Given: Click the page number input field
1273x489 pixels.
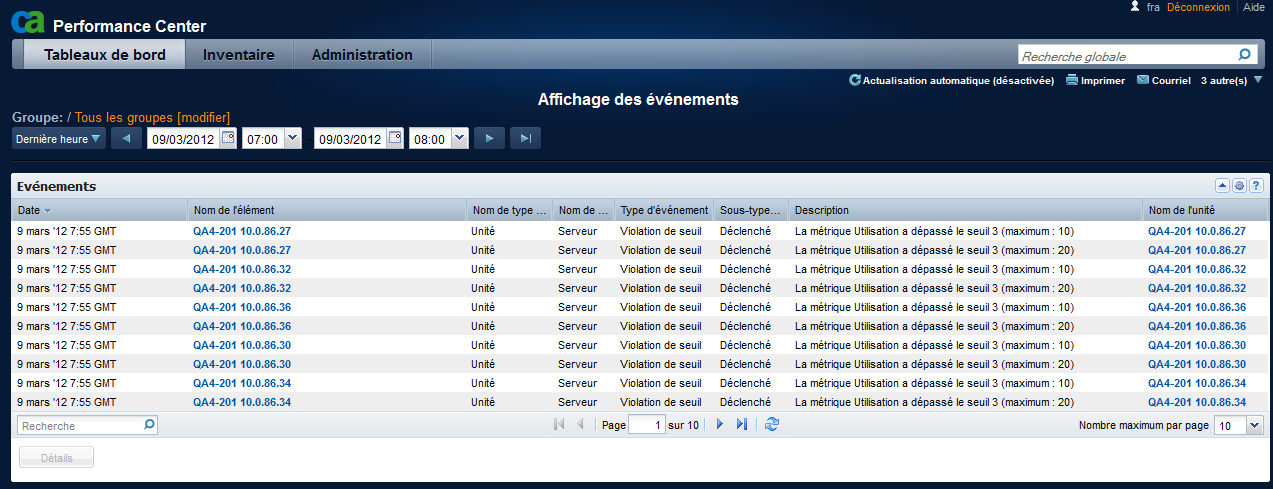Looking at the screenshot, I should click(x=647, y=426).
